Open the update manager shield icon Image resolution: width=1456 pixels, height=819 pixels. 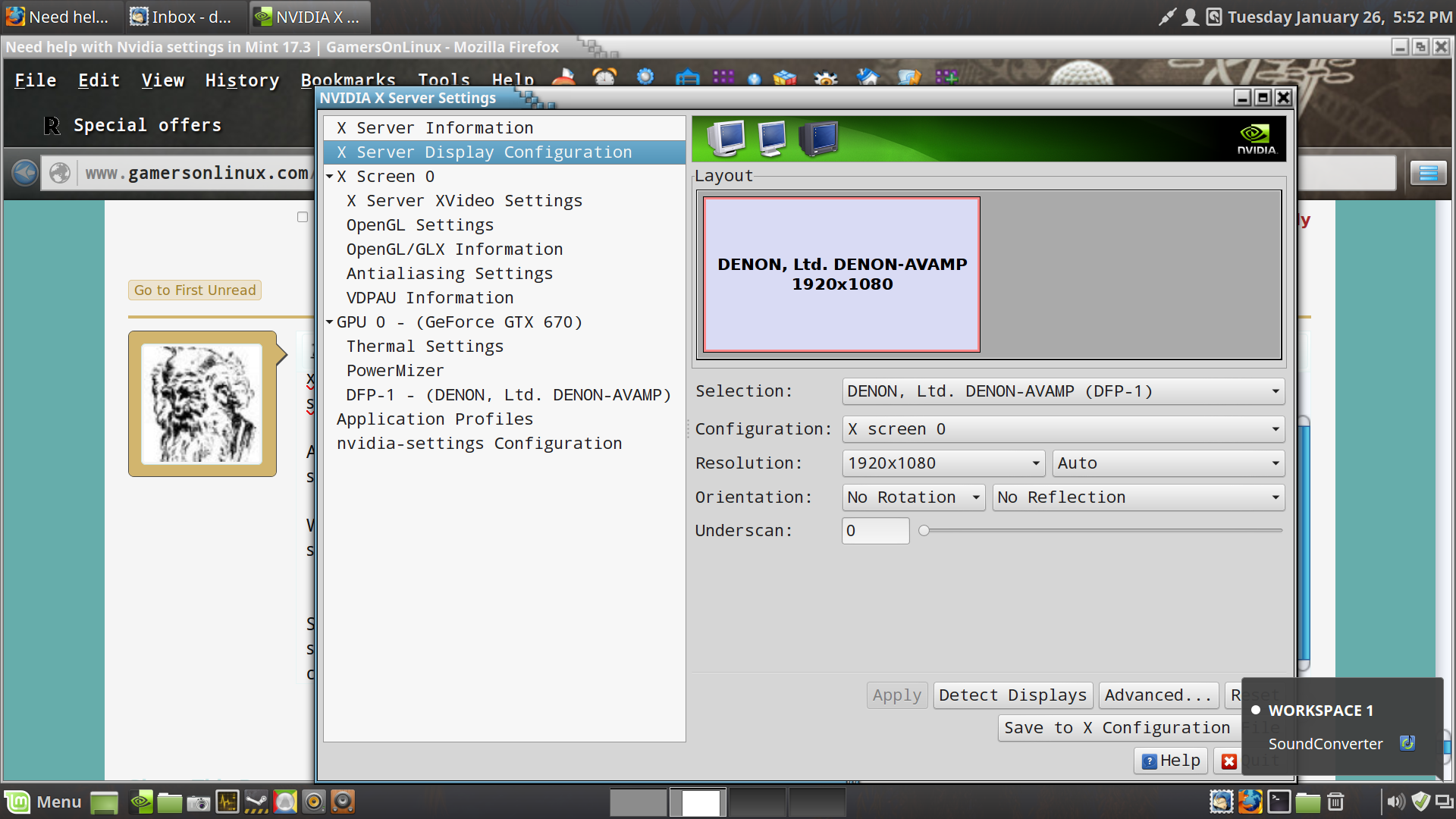pos(1420,802)
